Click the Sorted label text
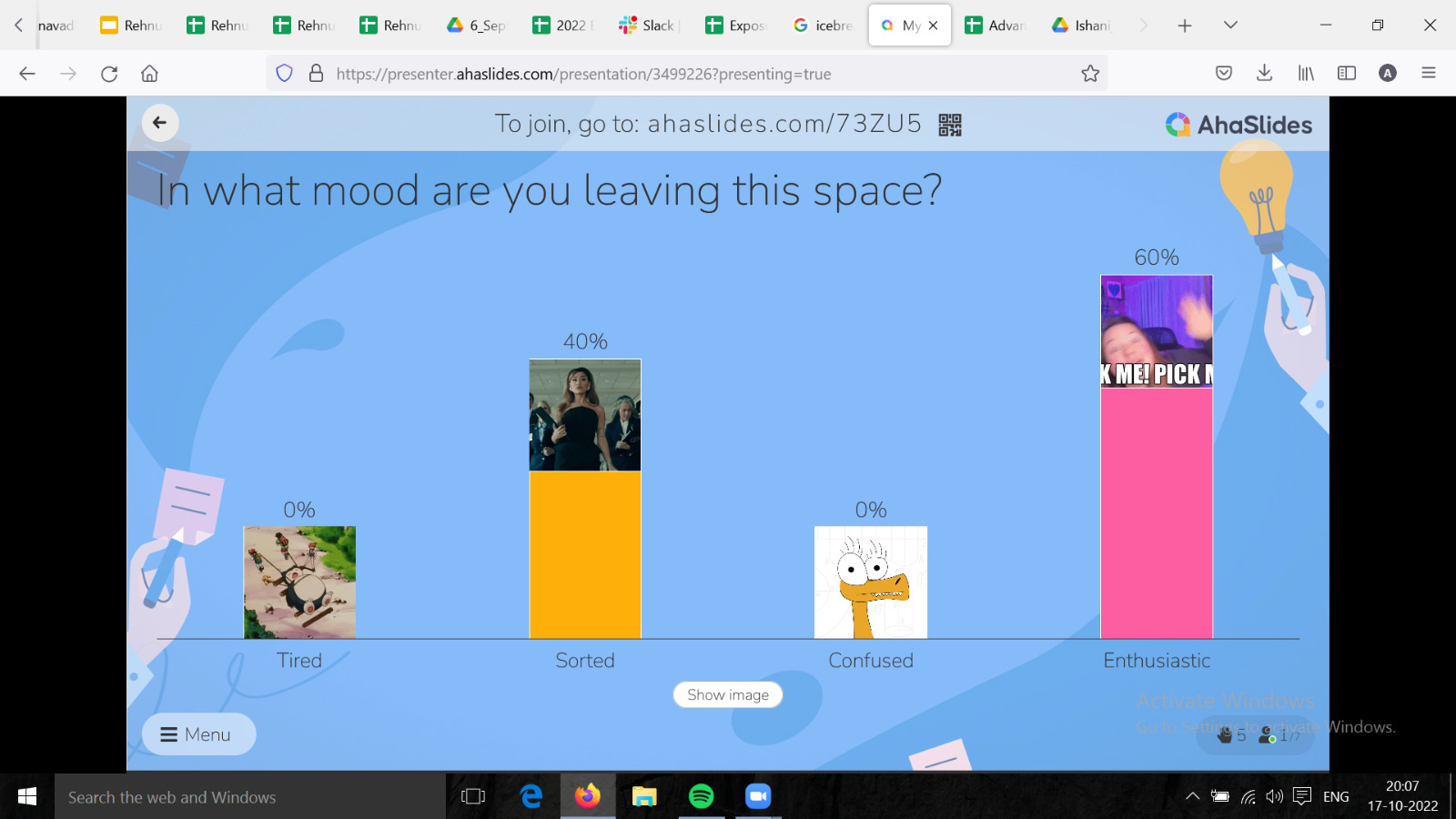Screen dimensions: 1456x819 click(585, 661)
